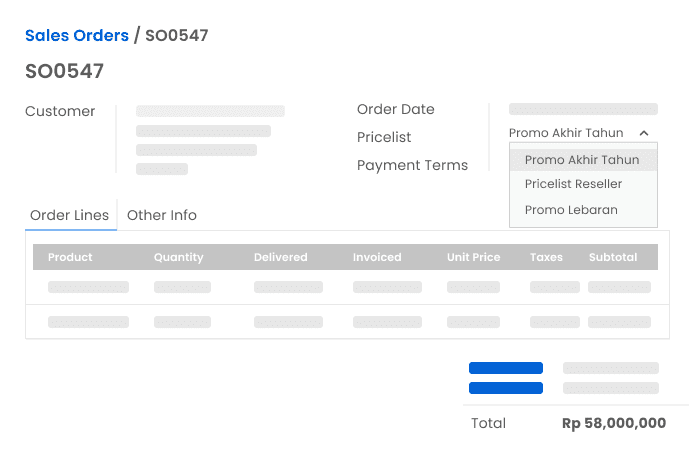Pick the Promo Lebaran pricelist
Screen dimensions: 689x453
[571, 210]
